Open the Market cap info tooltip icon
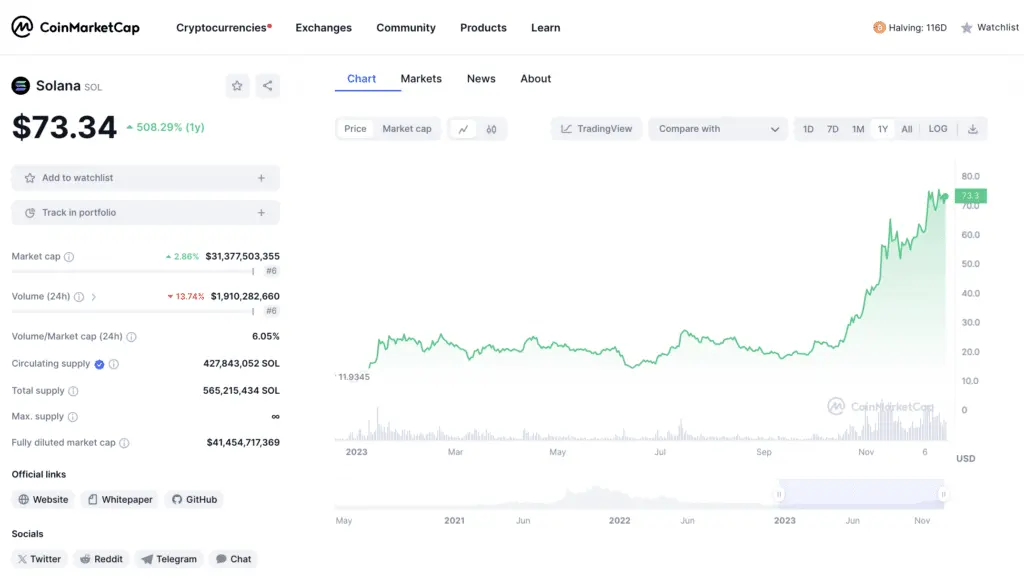The width and height of the screenshot is (1024, 578). 69,257
